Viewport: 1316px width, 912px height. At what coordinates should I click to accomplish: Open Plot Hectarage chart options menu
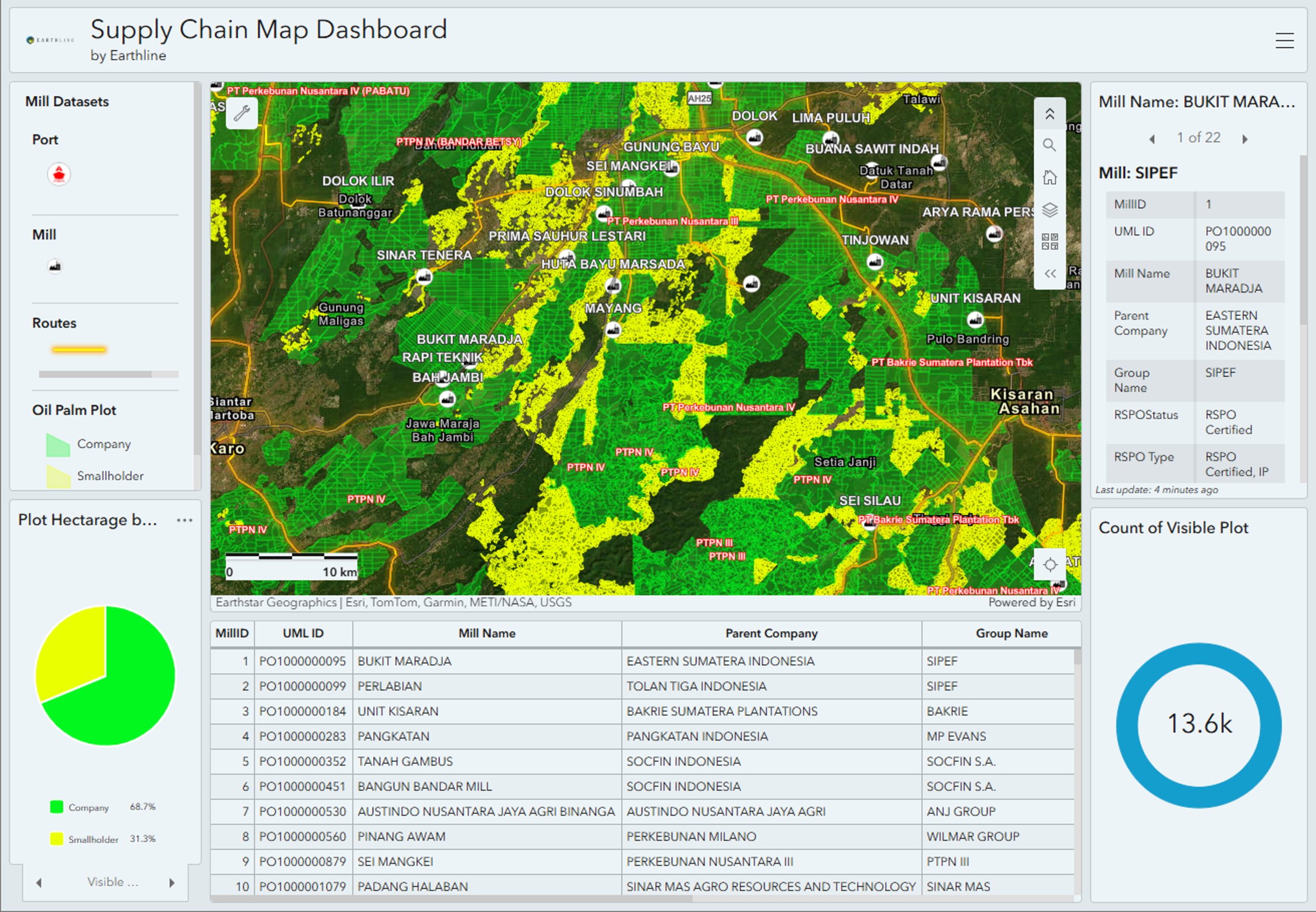point(184,520)
